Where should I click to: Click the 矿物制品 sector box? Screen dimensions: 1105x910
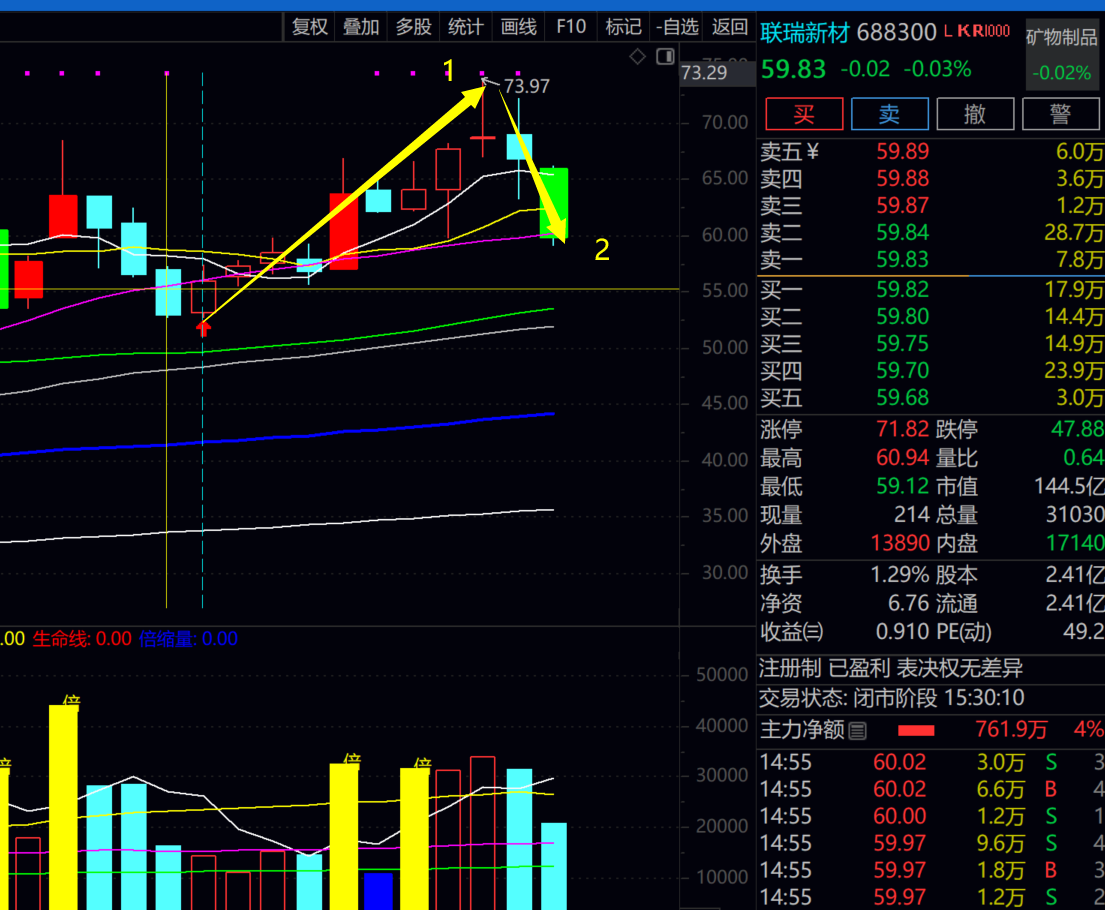pos(1062,54)
